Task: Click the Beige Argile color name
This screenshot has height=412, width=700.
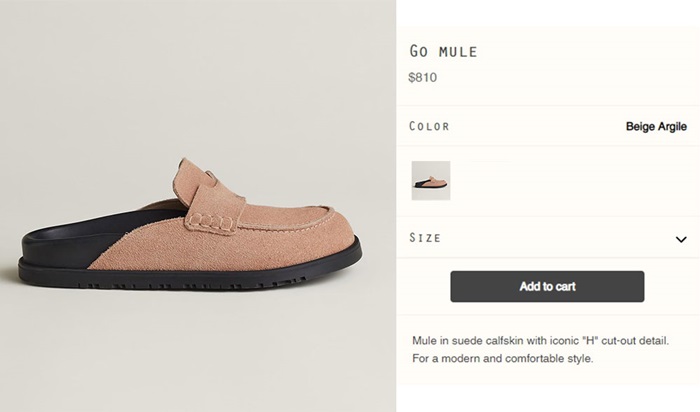Action: tap(656, 127)
